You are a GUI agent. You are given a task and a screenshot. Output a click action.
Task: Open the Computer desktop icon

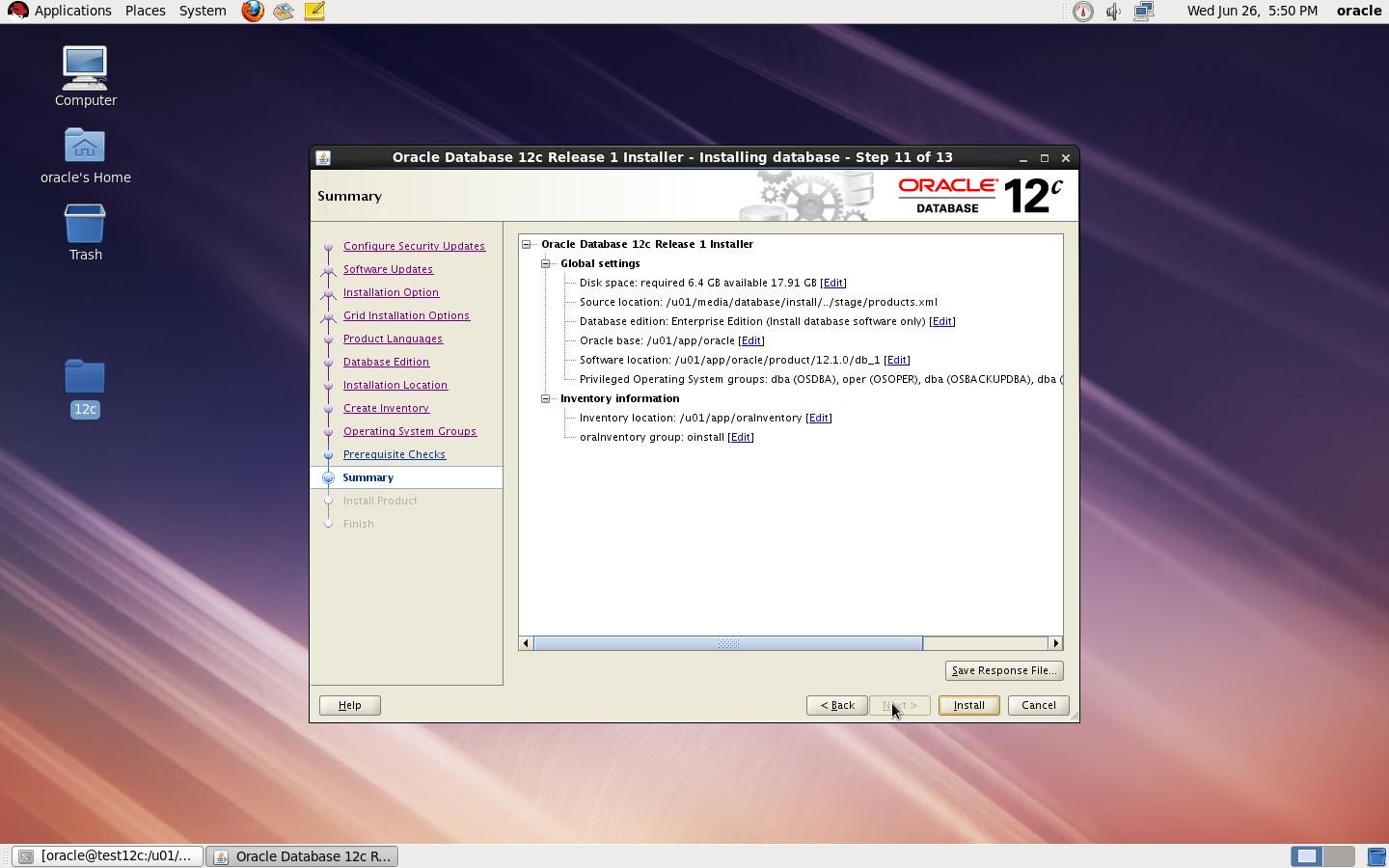(85, 77)
